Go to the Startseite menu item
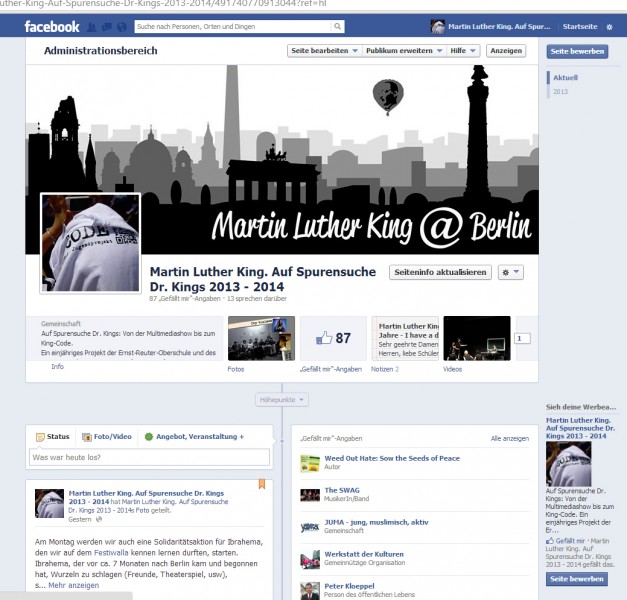 [x=580, y=27]
